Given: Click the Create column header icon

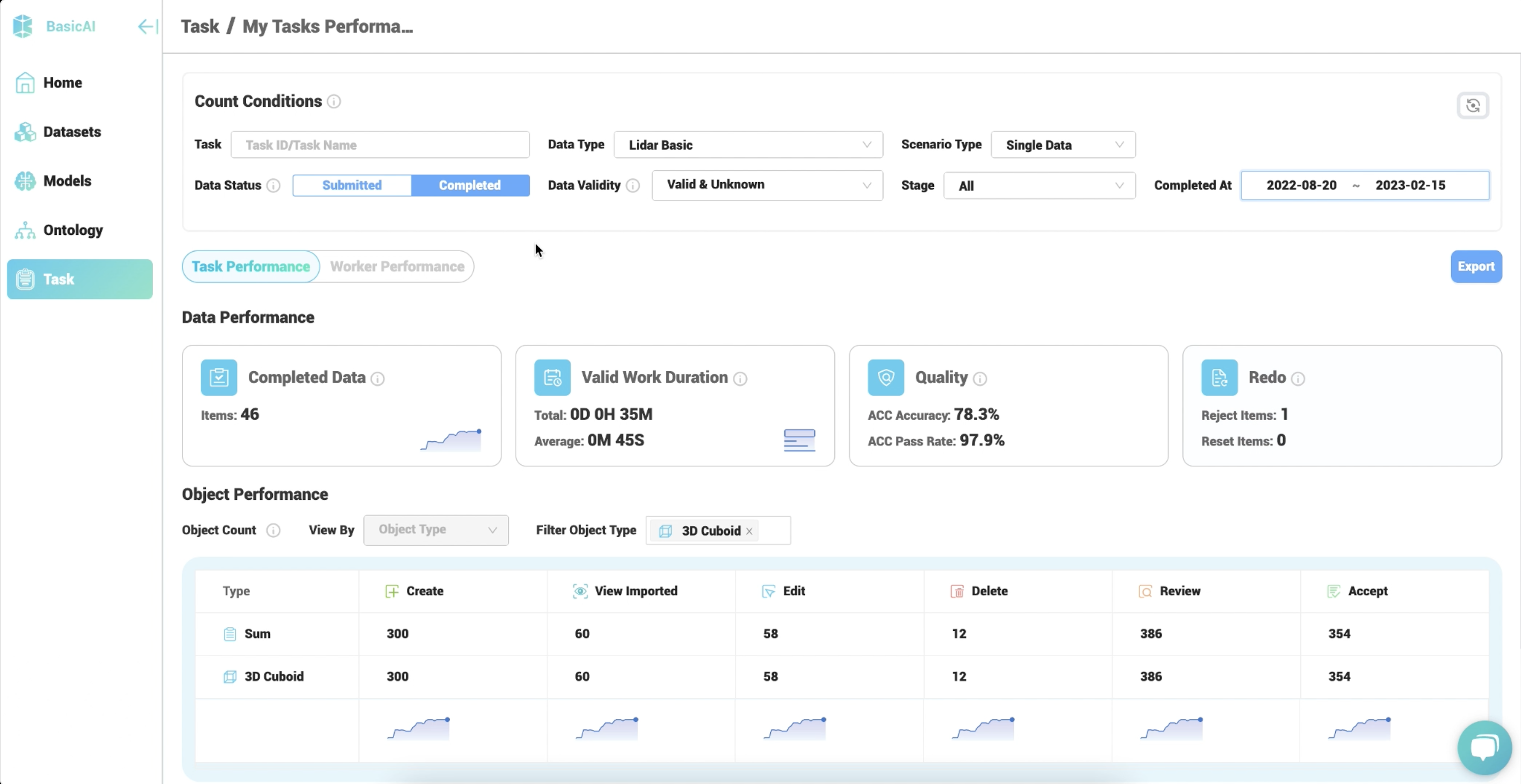Looking at the screenshot, I should [392, 591].
